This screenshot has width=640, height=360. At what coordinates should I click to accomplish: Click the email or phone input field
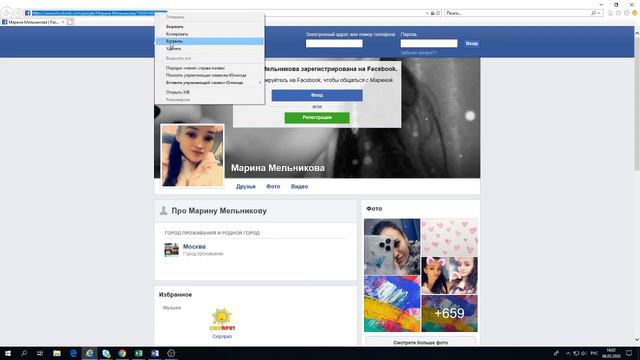[x=334, y=43]
